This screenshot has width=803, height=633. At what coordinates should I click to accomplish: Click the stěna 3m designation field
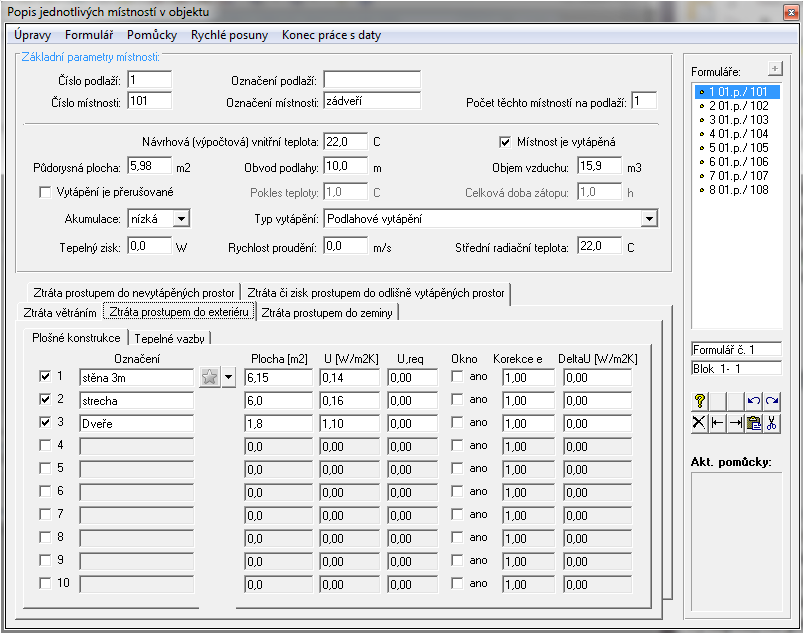(x=137, y=378)
